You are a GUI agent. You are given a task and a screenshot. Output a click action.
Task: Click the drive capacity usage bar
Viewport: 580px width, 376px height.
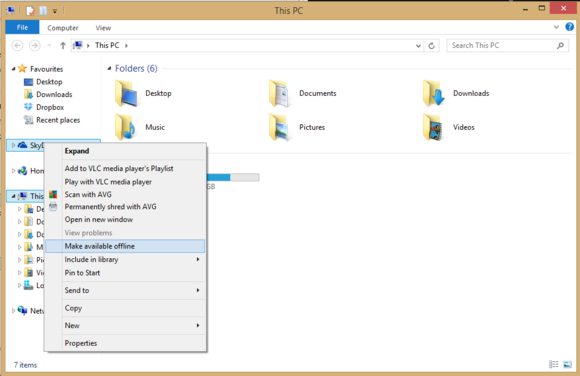click(233, 177)
